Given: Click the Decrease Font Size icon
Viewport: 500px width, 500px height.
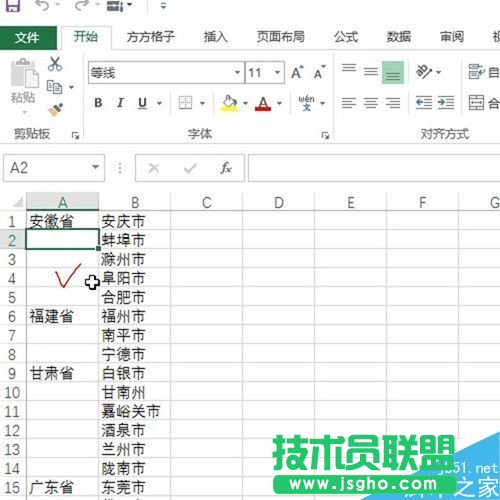Looking at the screenshot, I should pyautogui.click(x=319, y=72).
